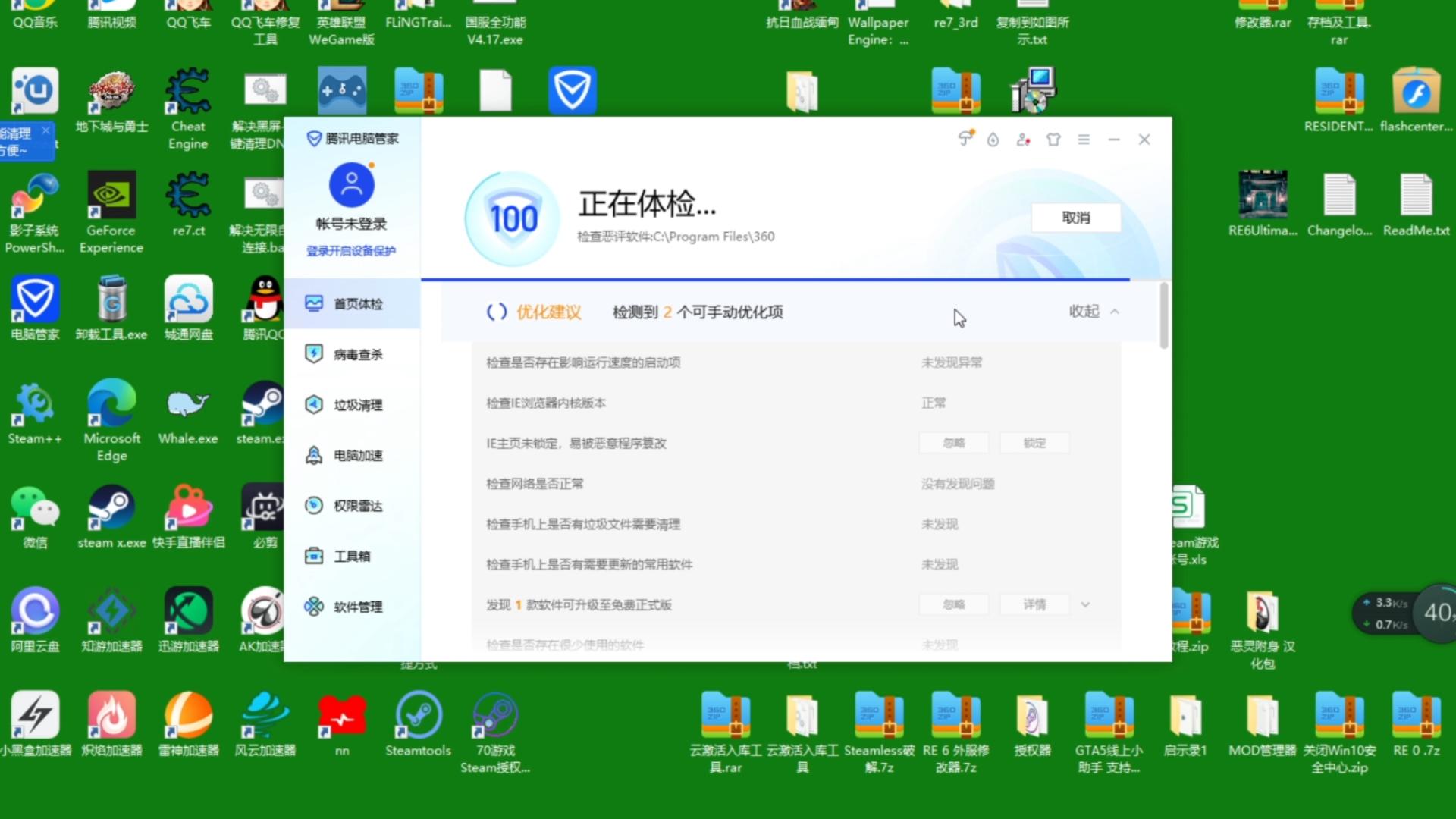Open 卸载工具.exe desktop icon

point(111,308)
